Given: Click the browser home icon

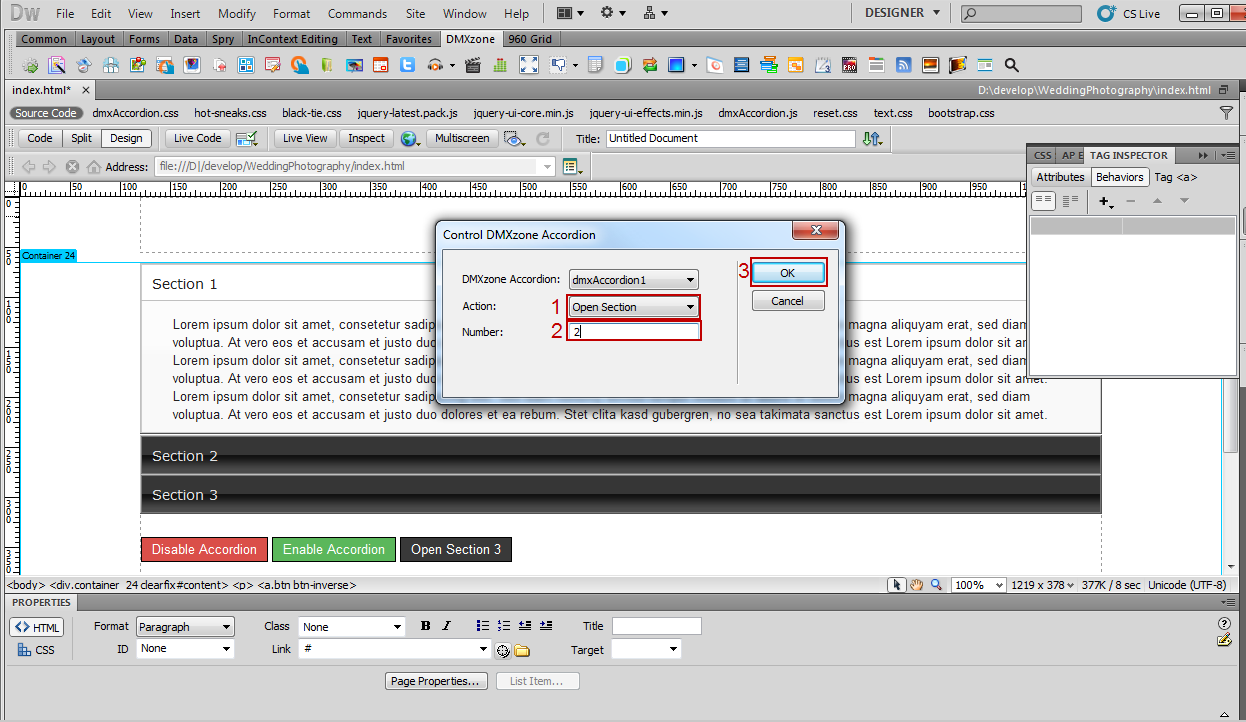Looking at the screenshot, I should click(x=94, y=166).
